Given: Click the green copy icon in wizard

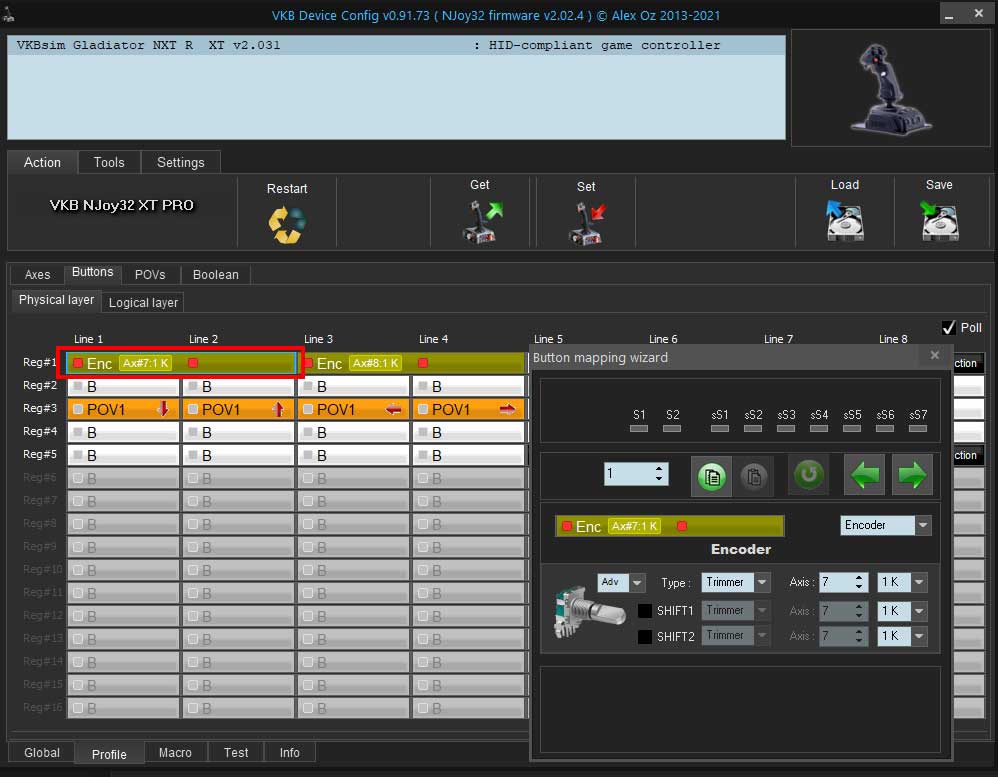Looking at the screenshot, I should pyautogui.click(x=712, y=476).
